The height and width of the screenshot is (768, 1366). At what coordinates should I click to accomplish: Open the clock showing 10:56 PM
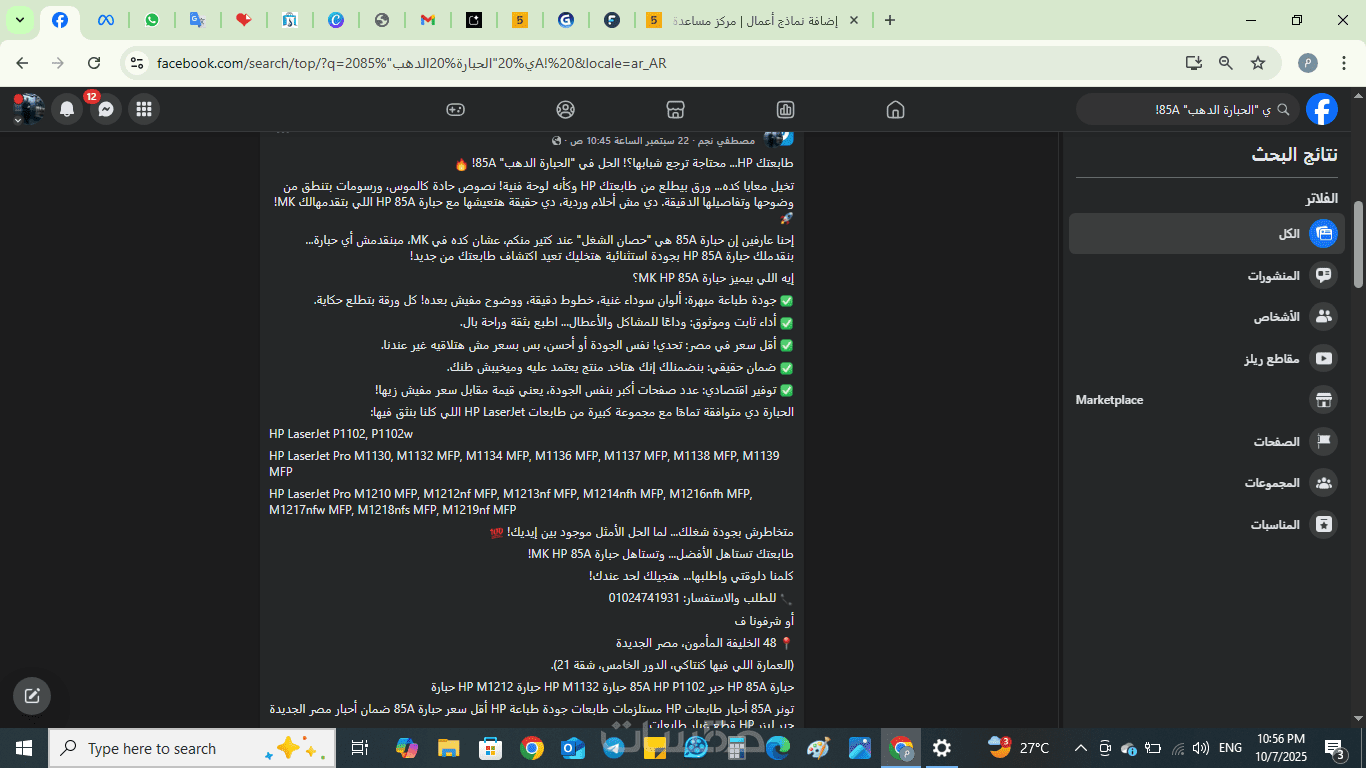[x=1282, y=748]
